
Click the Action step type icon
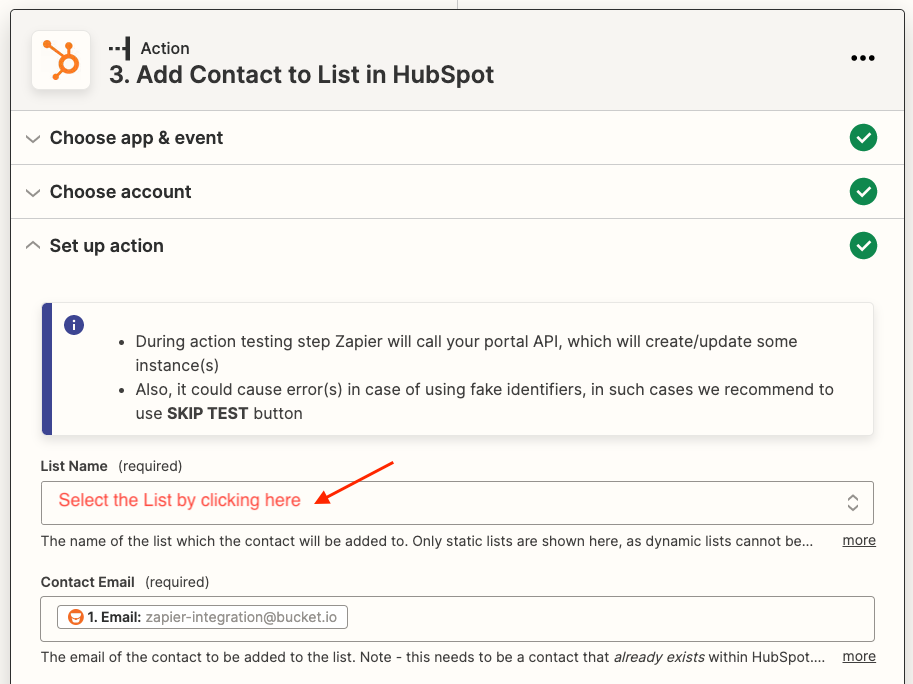(x=120, y=48)
